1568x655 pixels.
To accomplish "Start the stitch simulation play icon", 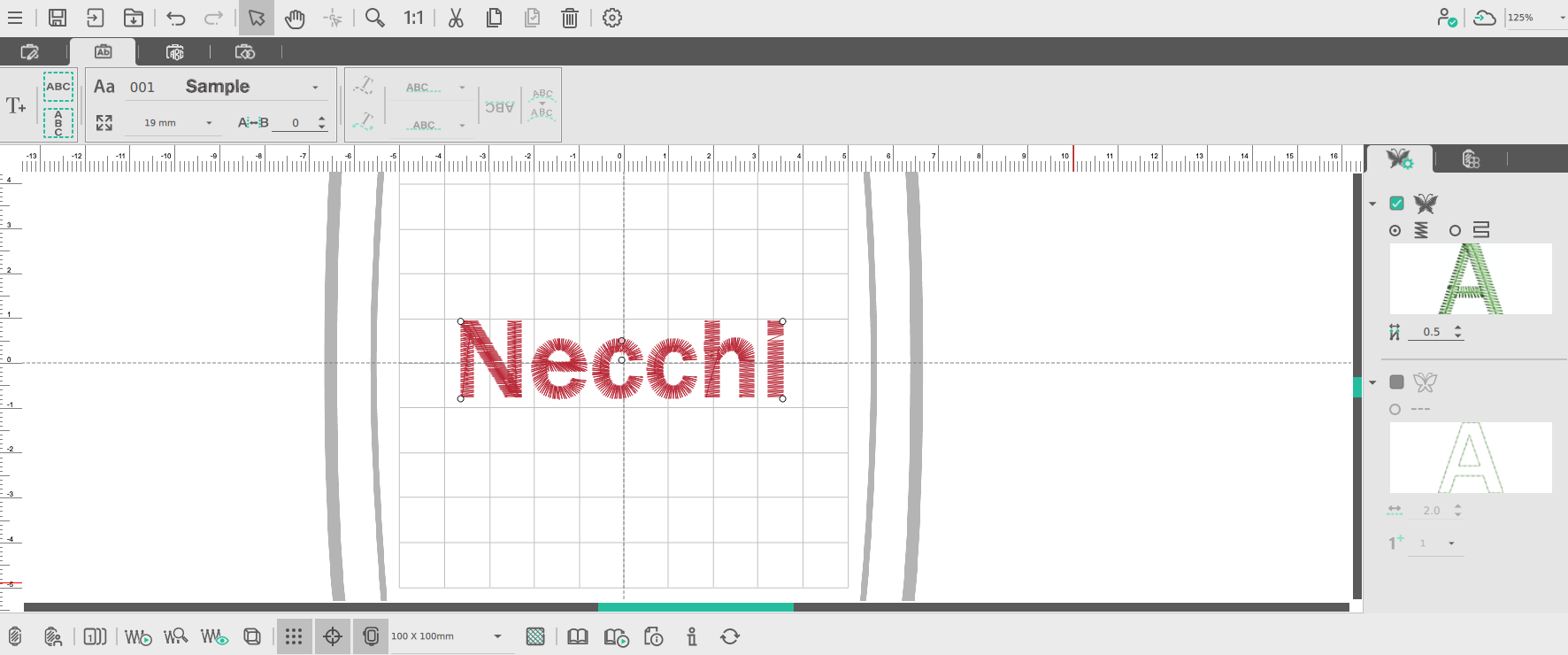I will coord(138,636).
